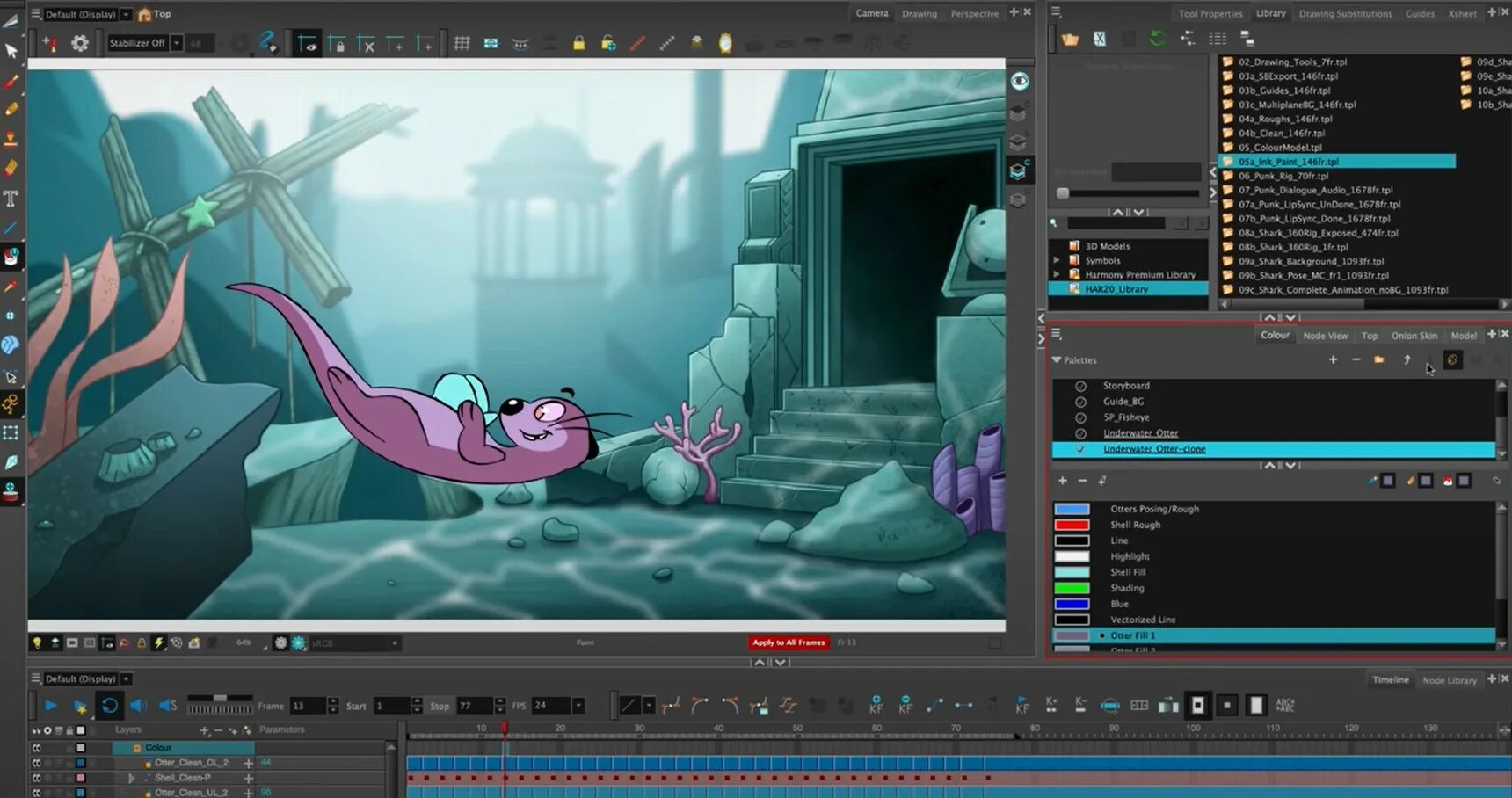1512x798 pixels.
Task: Play the timeline animation
Action: pos(51,706)
